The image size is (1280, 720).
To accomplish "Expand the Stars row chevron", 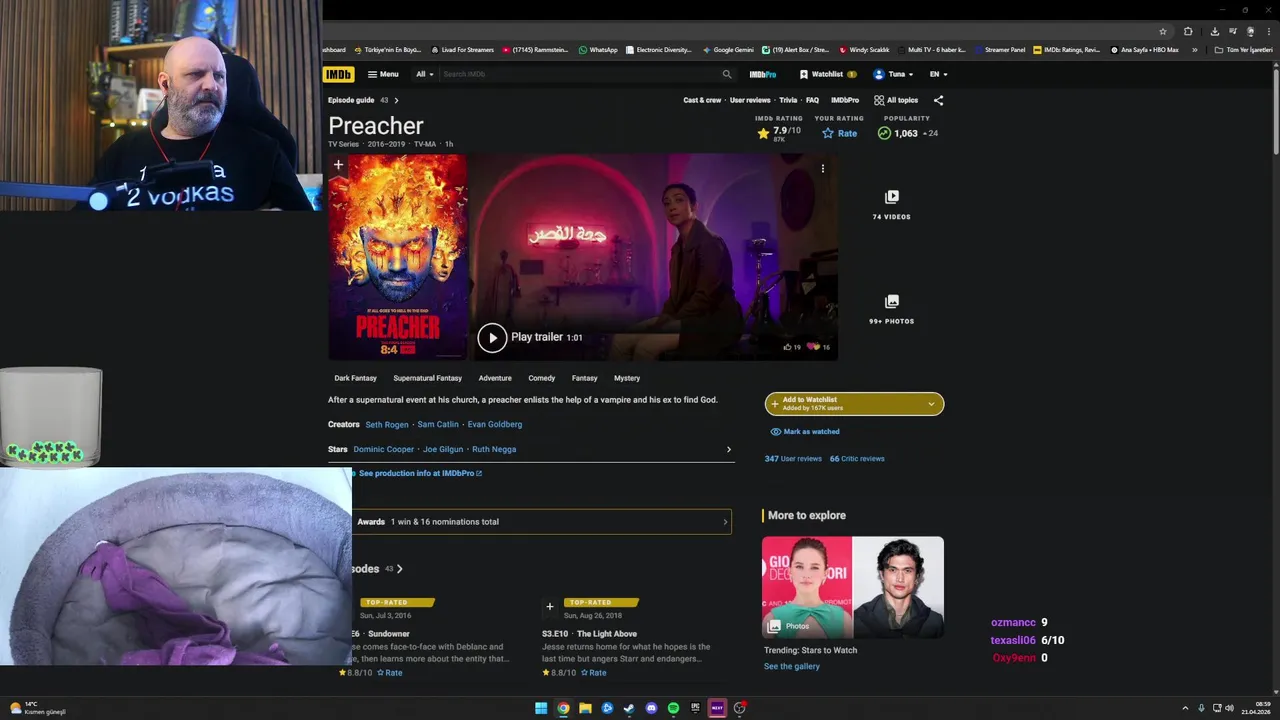I will pos(728,449).
